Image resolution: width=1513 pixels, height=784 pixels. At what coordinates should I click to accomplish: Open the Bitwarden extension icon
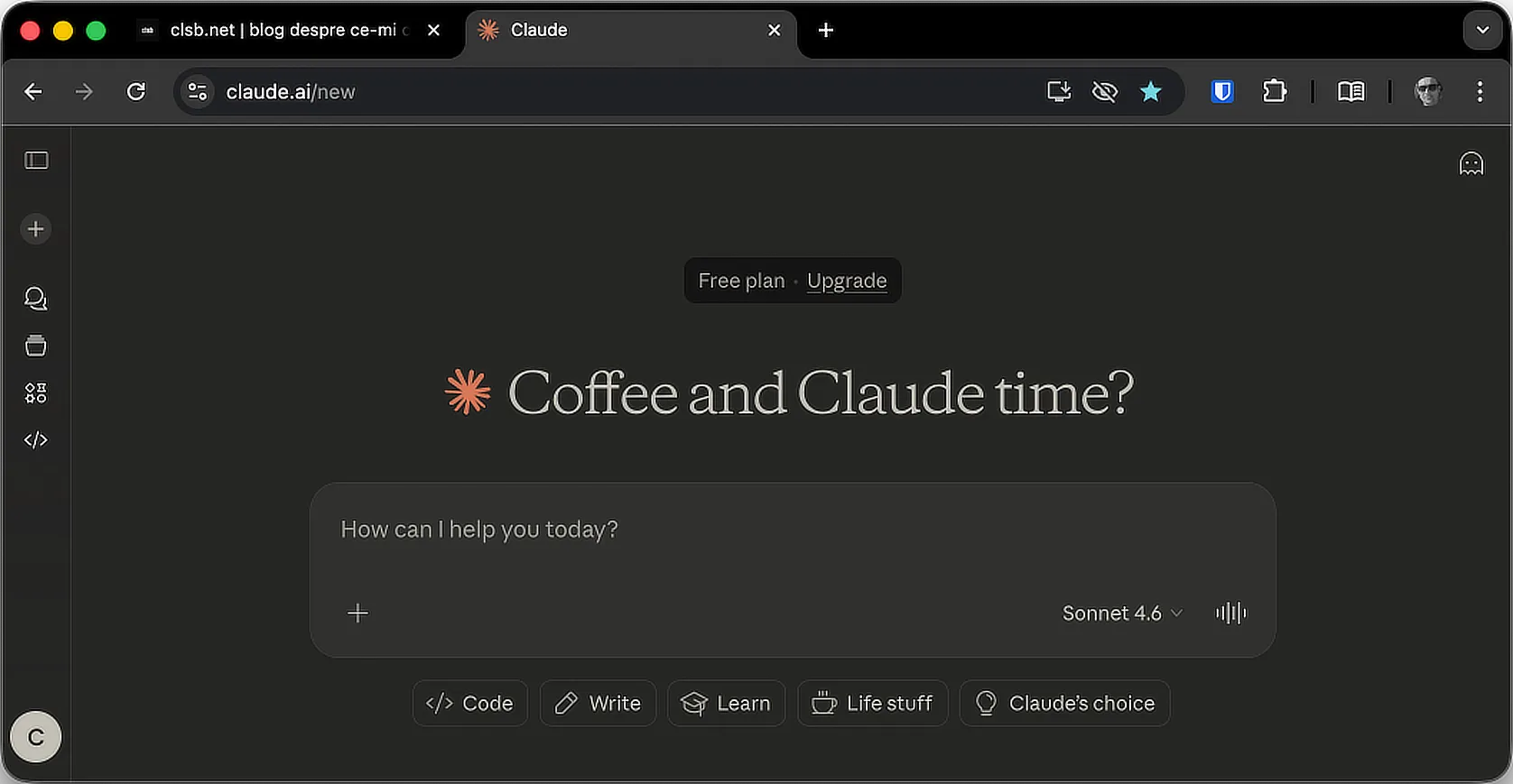coord(1221,91)
